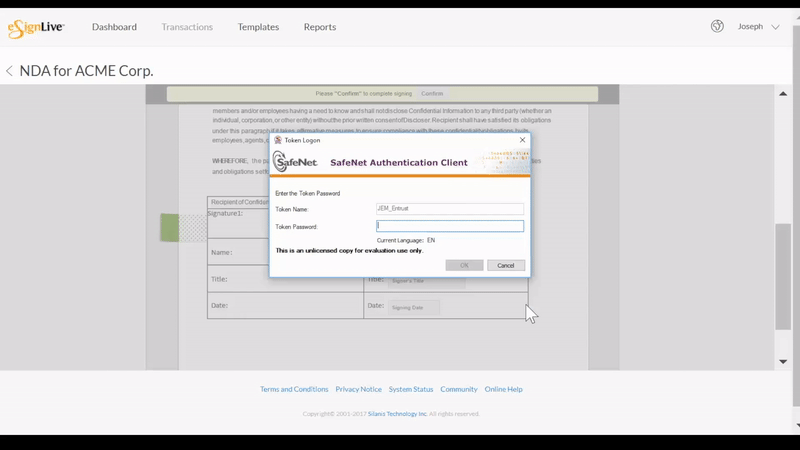Click the Signer's Title field
The width and height of the screenshot is (800, 450).
pos(427,281)
